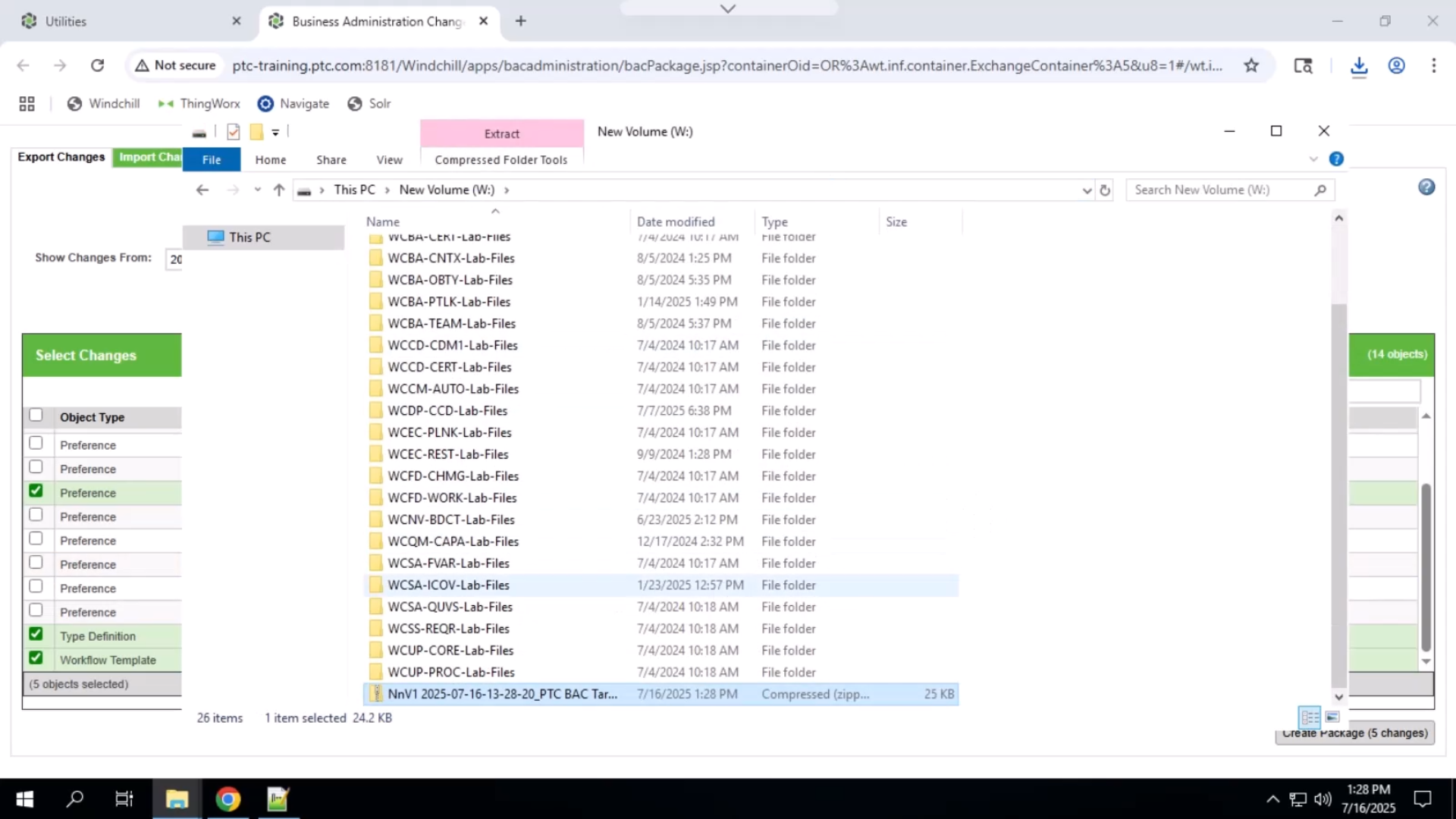Open the Windchill bookmark
The height and width of the screenshot is (819, 1456).
(x=103, y=104)
